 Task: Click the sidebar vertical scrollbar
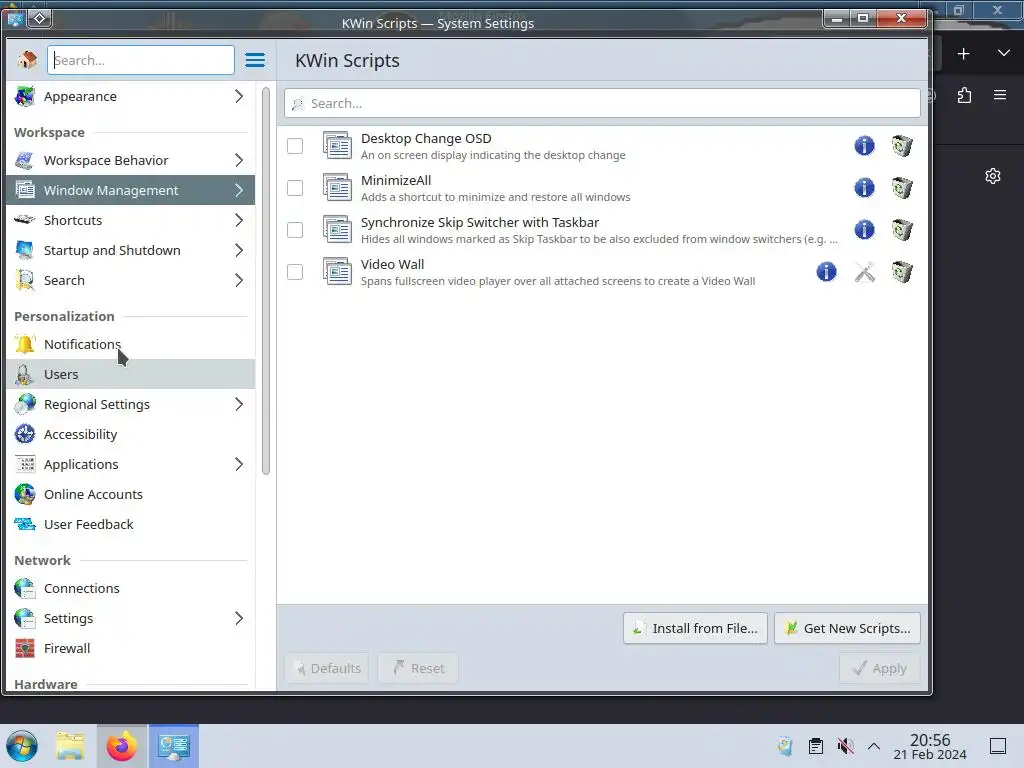(266, 281)
